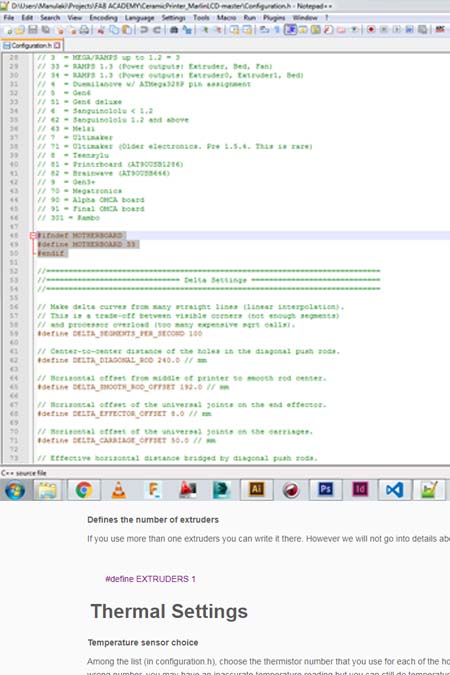Click the New file toolbar icon
Image resolution: width=450 pixels, height=675 pixels.
tap(8, 30)
